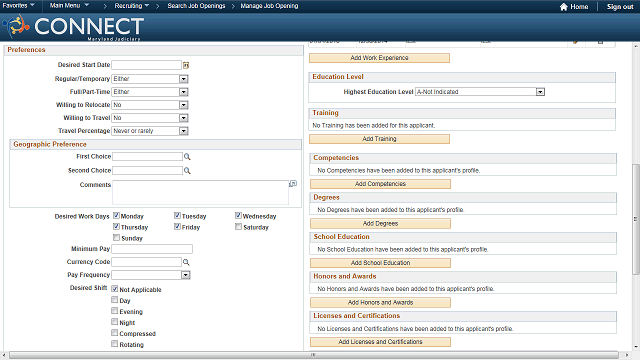Screen dimensions: 640x360
Task: Click the Add Competencies button
Action: (x=380, y=184)
